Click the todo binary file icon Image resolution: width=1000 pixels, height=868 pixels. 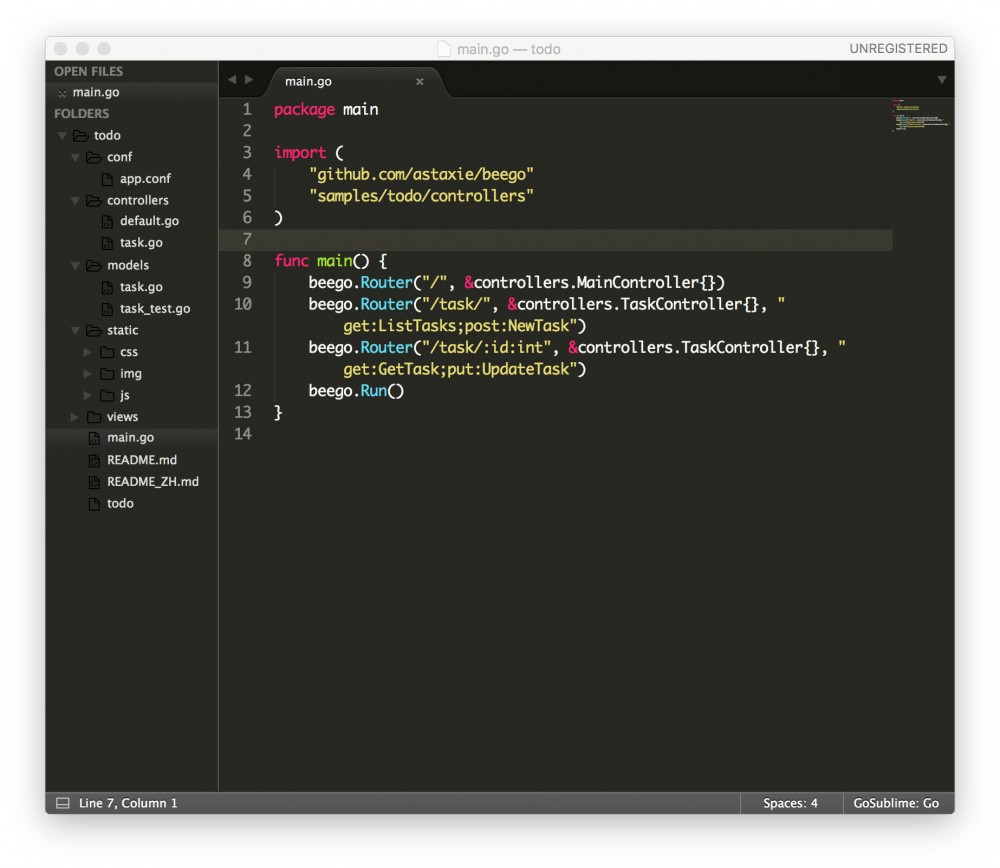[x=94, y=504]
